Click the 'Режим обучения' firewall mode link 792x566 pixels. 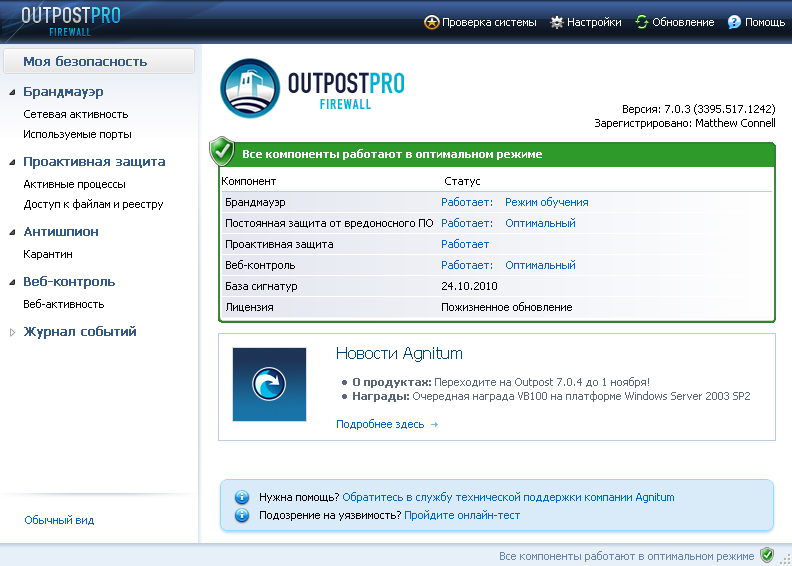tap(546, 202)
